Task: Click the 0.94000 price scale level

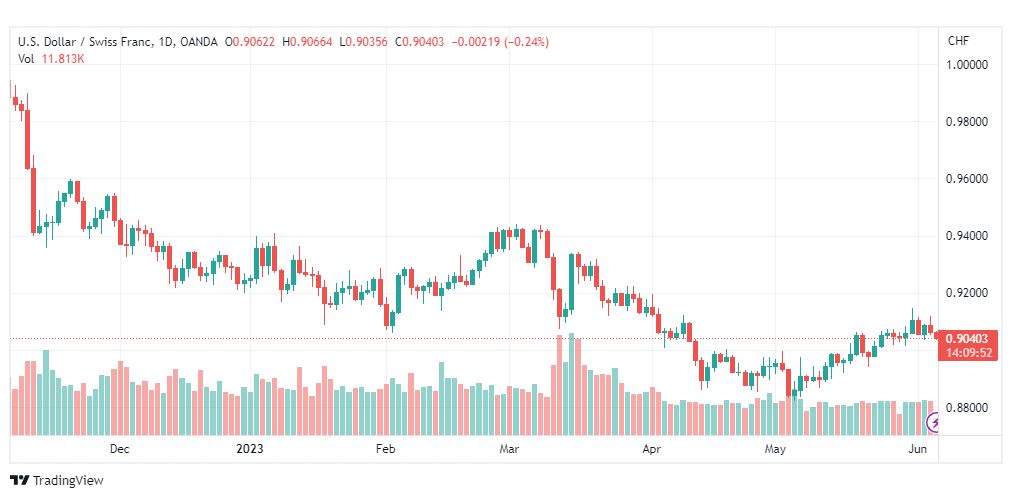Action: click(x=967, y=236)
